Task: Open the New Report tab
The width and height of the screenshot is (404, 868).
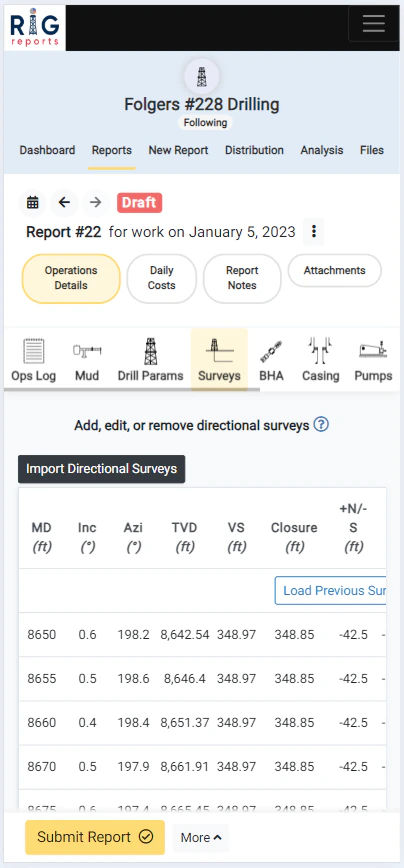Action: (178, 150)
